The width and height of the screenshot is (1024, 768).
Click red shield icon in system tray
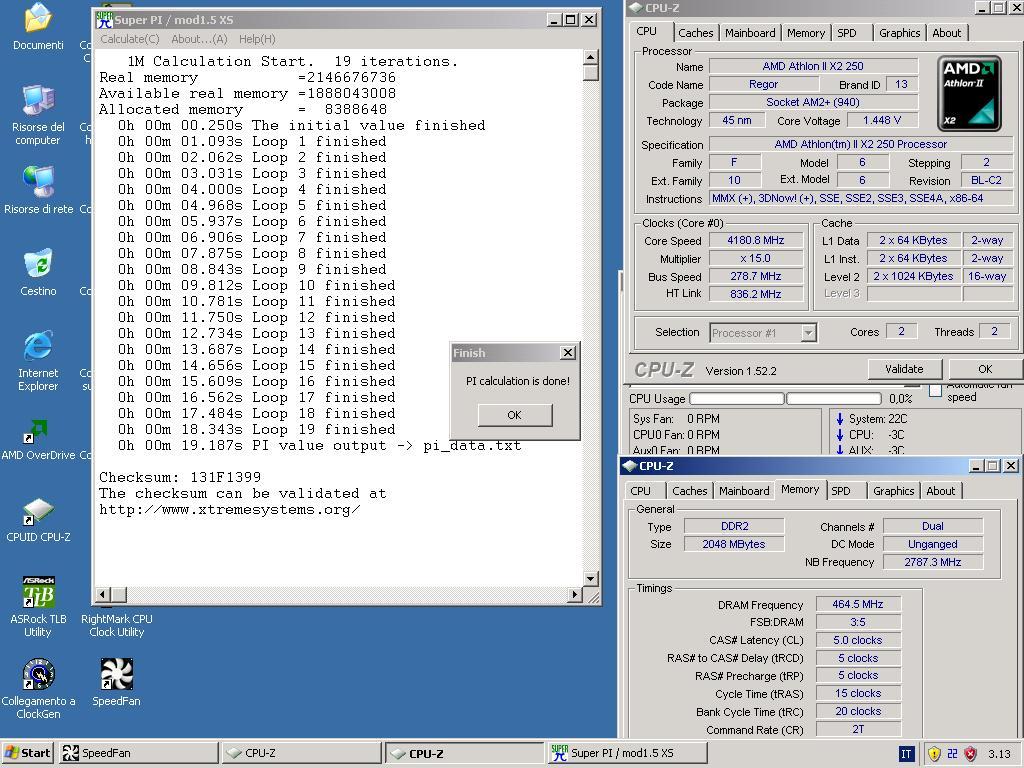point(970,754)
